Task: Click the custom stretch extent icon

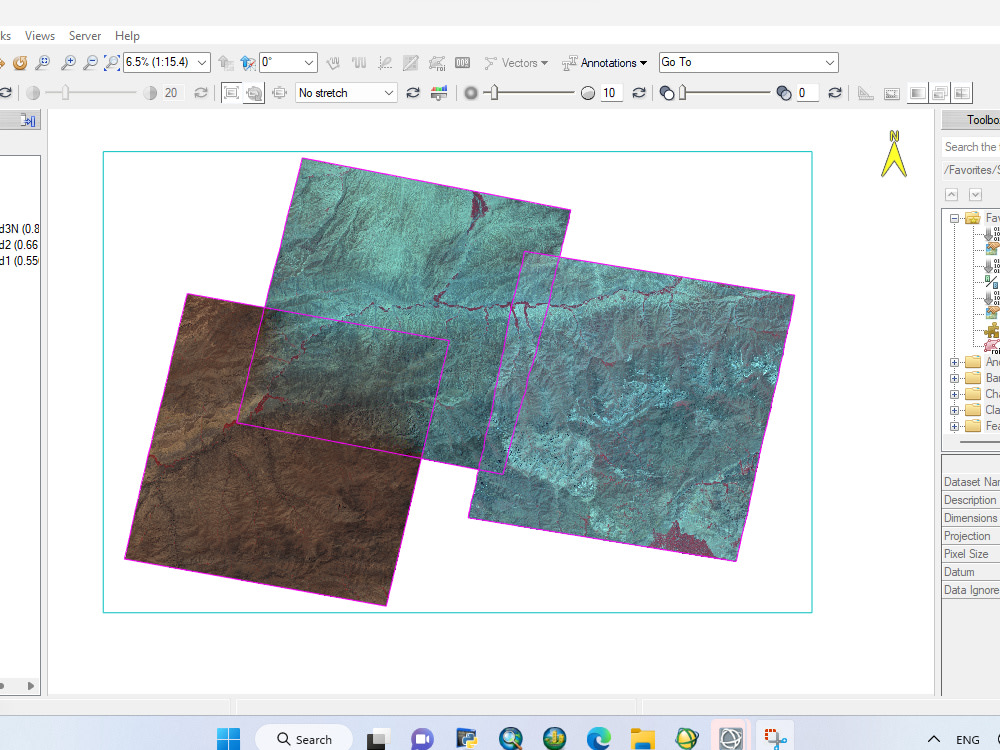Action: coord(279,93)
